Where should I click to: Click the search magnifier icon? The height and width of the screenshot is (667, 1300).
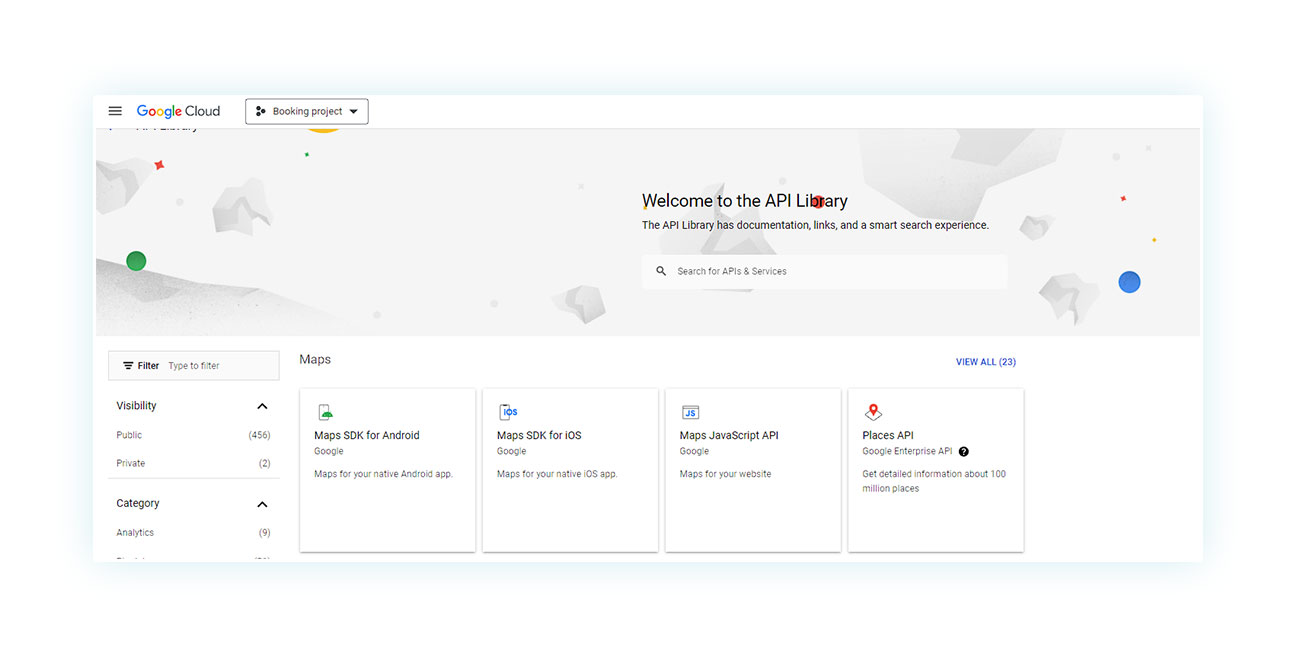tap(661, 271)
